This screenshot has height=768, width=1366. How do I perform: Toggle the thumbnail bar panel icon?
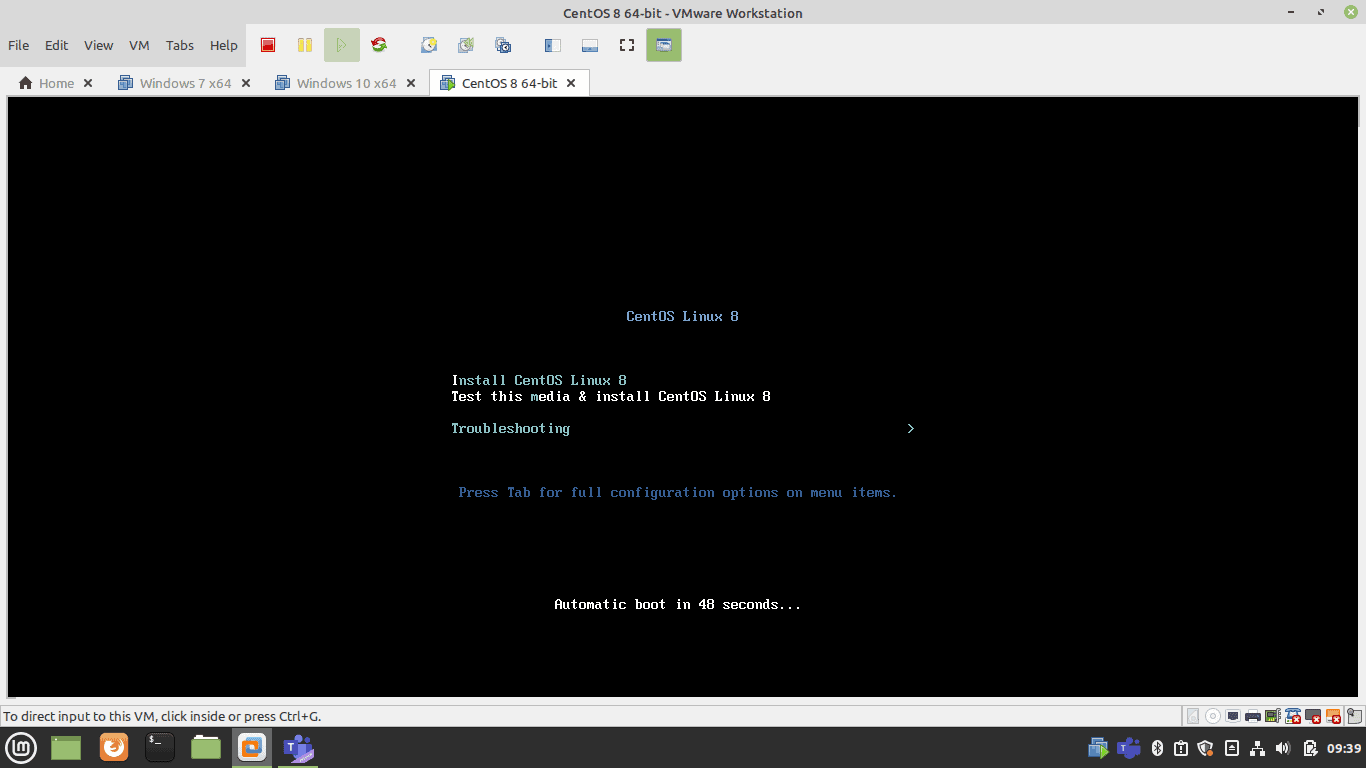590,45
